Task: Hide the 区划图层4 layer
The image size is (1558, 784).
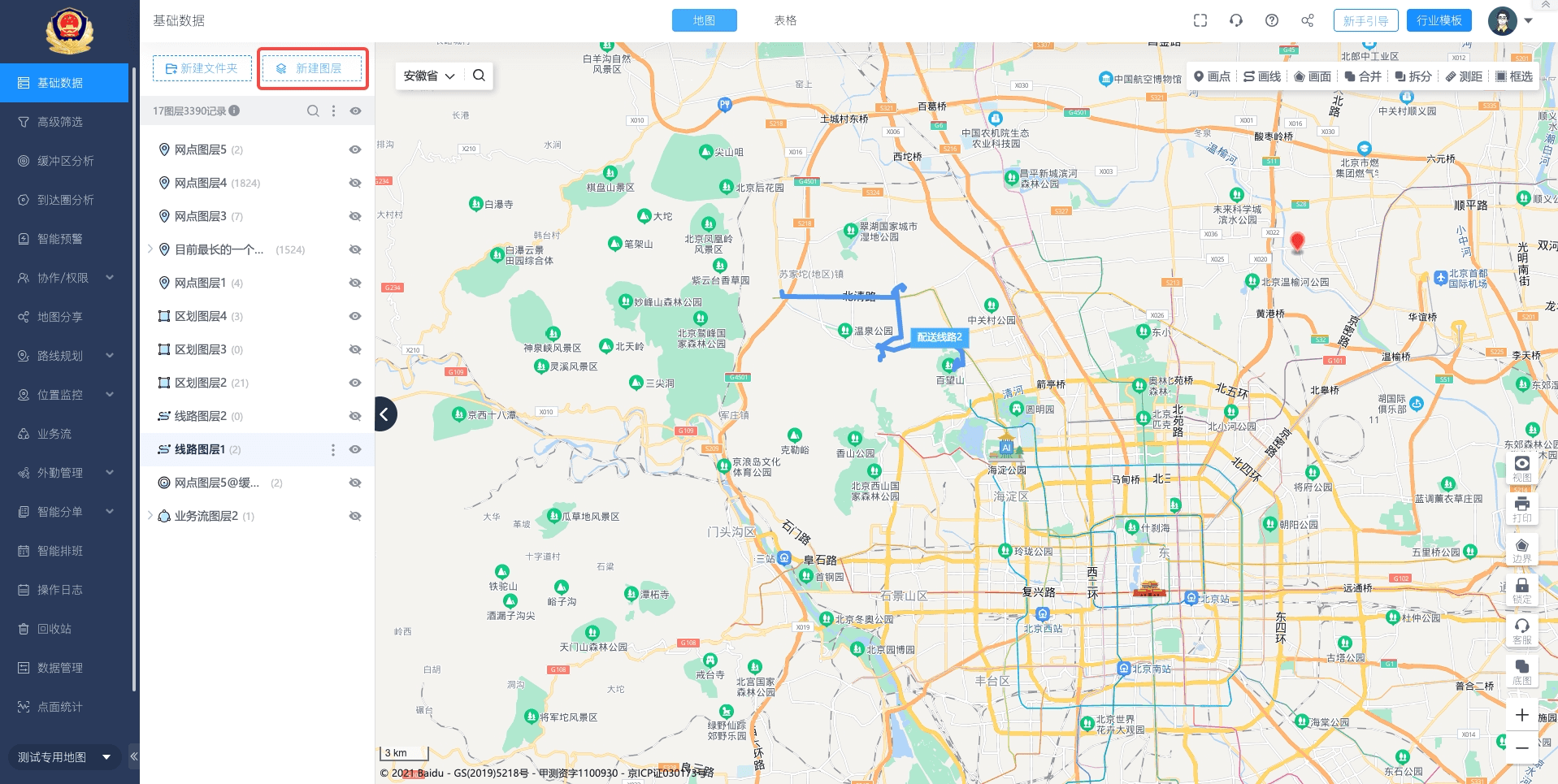Action: coord(355,316)
